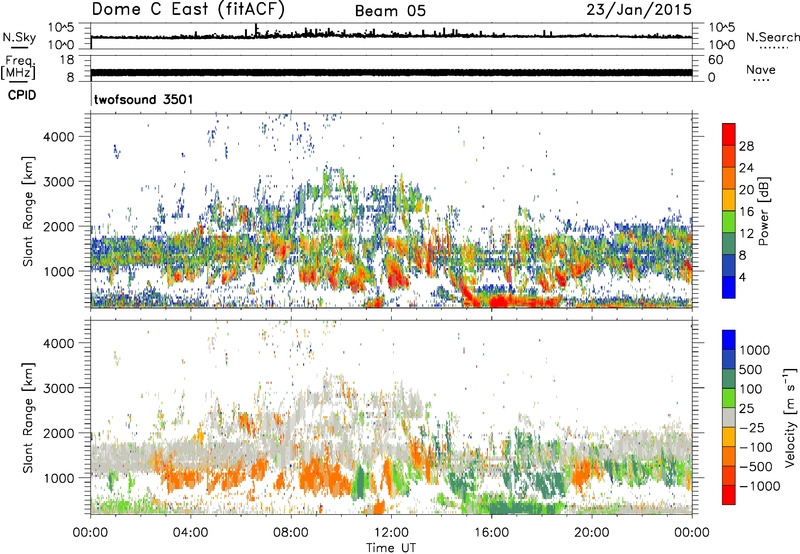The image size is (800, 554).
Task: Select the 'Freq. [MHz]' axis label
Action: coord(19,67)
